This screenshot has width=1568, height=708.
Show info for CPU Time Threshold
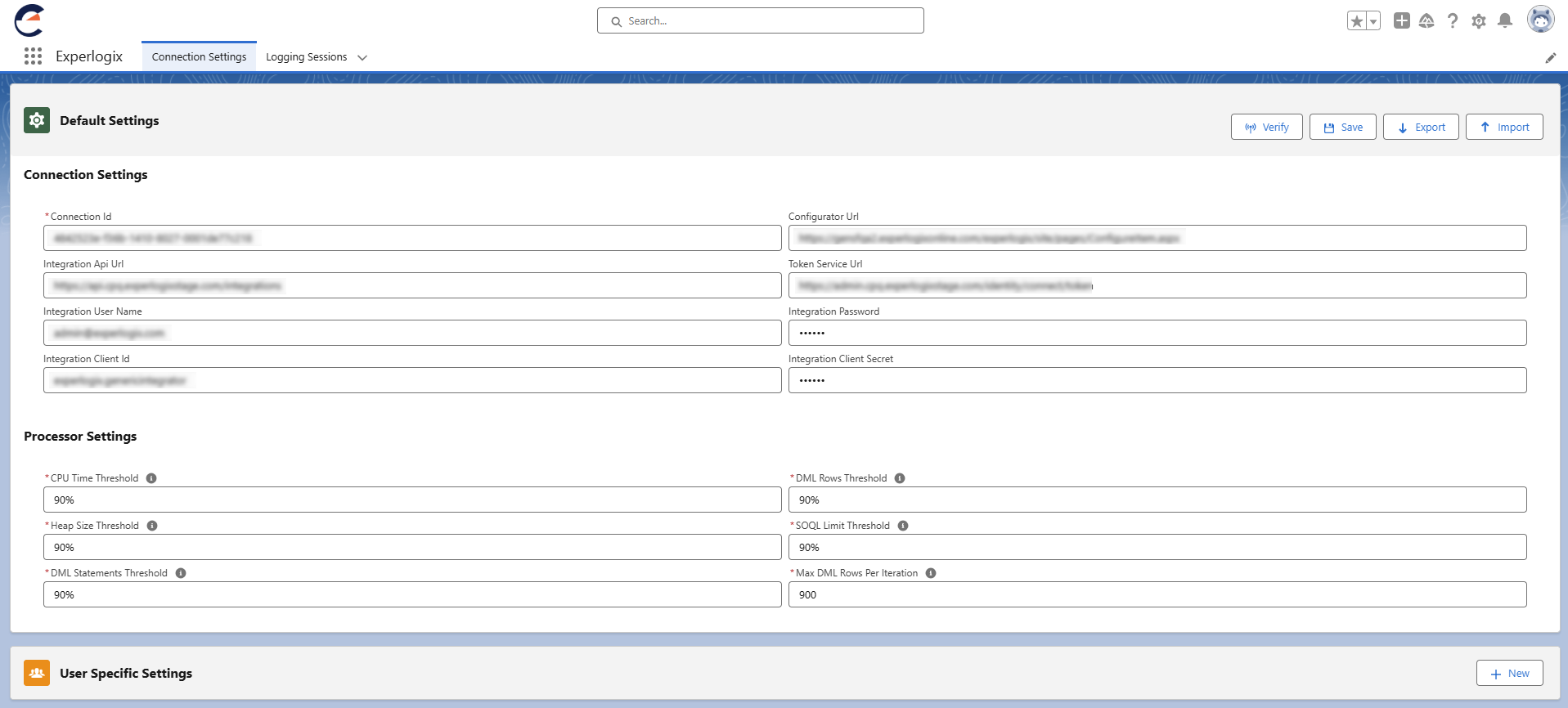click(151, 478)
